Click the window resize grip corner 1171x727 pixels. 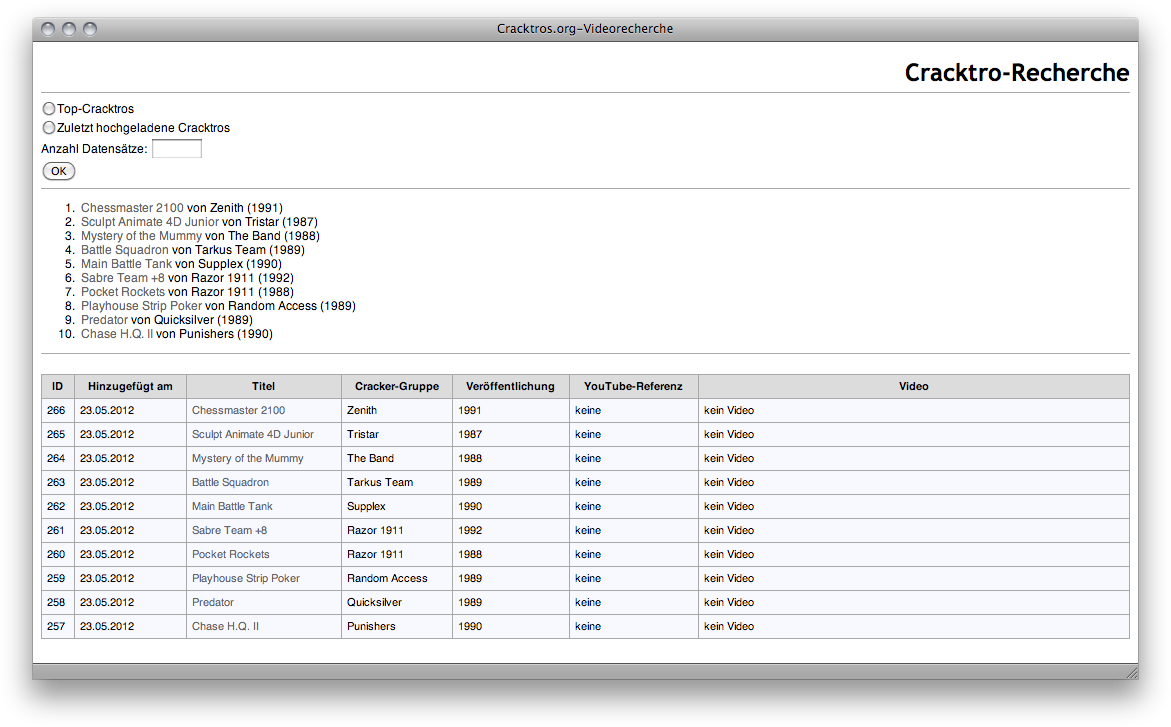click(x=1130, y=672)
